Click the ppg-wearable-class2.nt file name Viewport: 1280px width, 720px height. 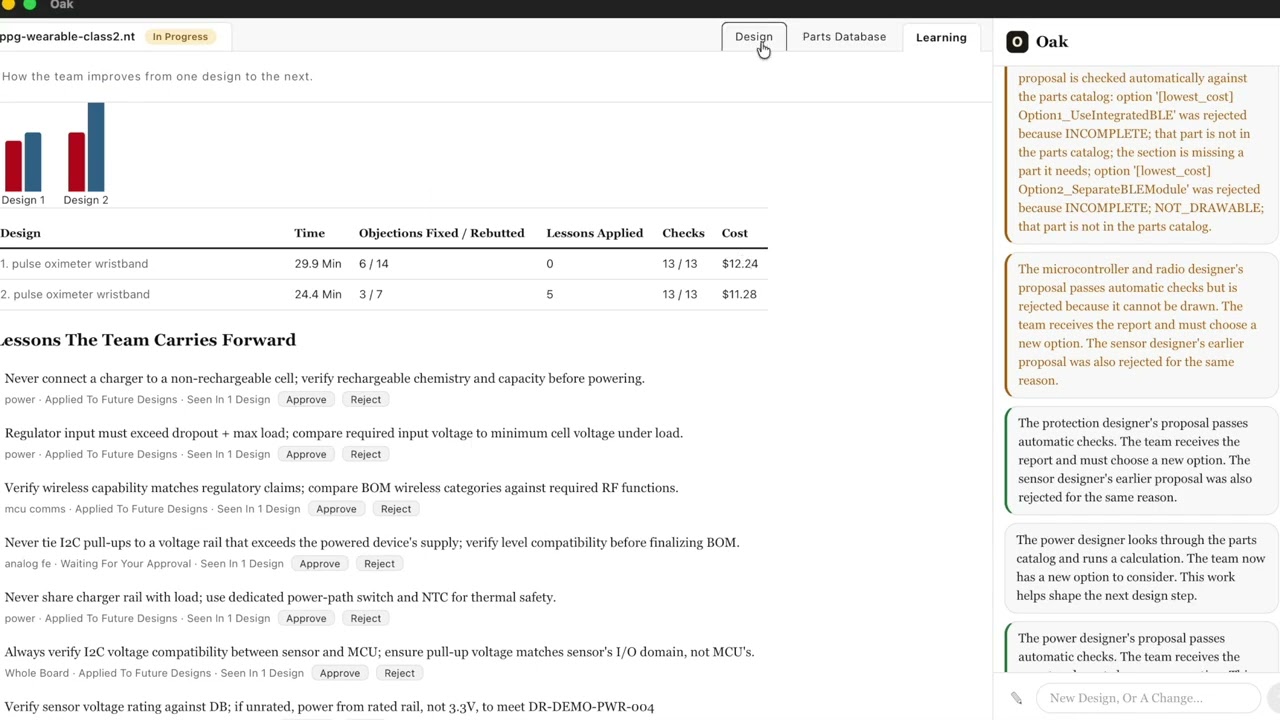(x=67, y=37)
